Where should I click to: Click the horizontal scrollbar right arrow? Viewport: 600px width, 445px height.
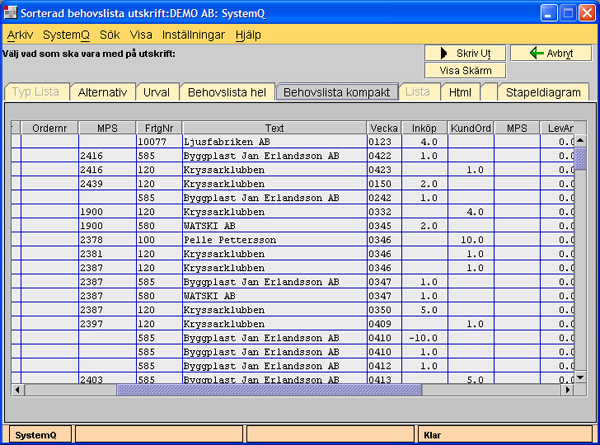pyautogui.click(x=568, y=390)
